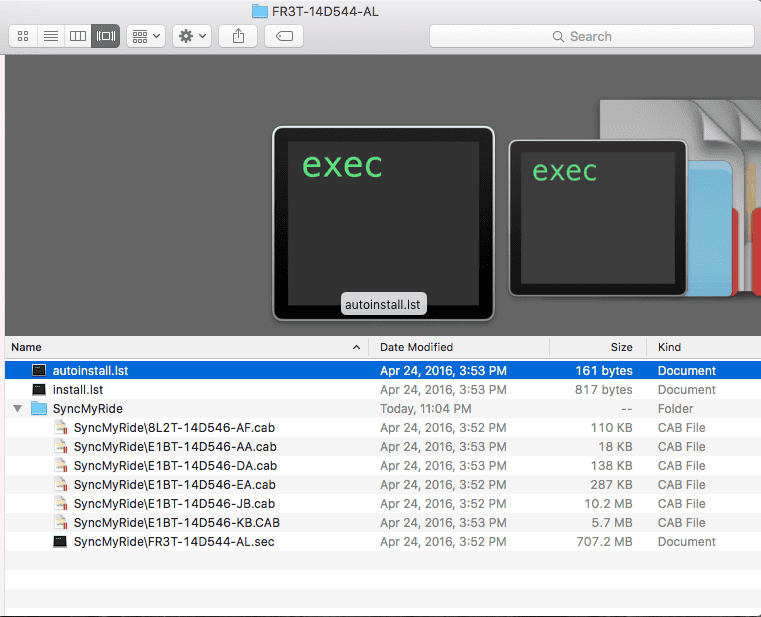
Task: Select SyncMyRide\8L2T-14D546-AF.cab file name
Action: pyautogui.click(x=174, y=428)
